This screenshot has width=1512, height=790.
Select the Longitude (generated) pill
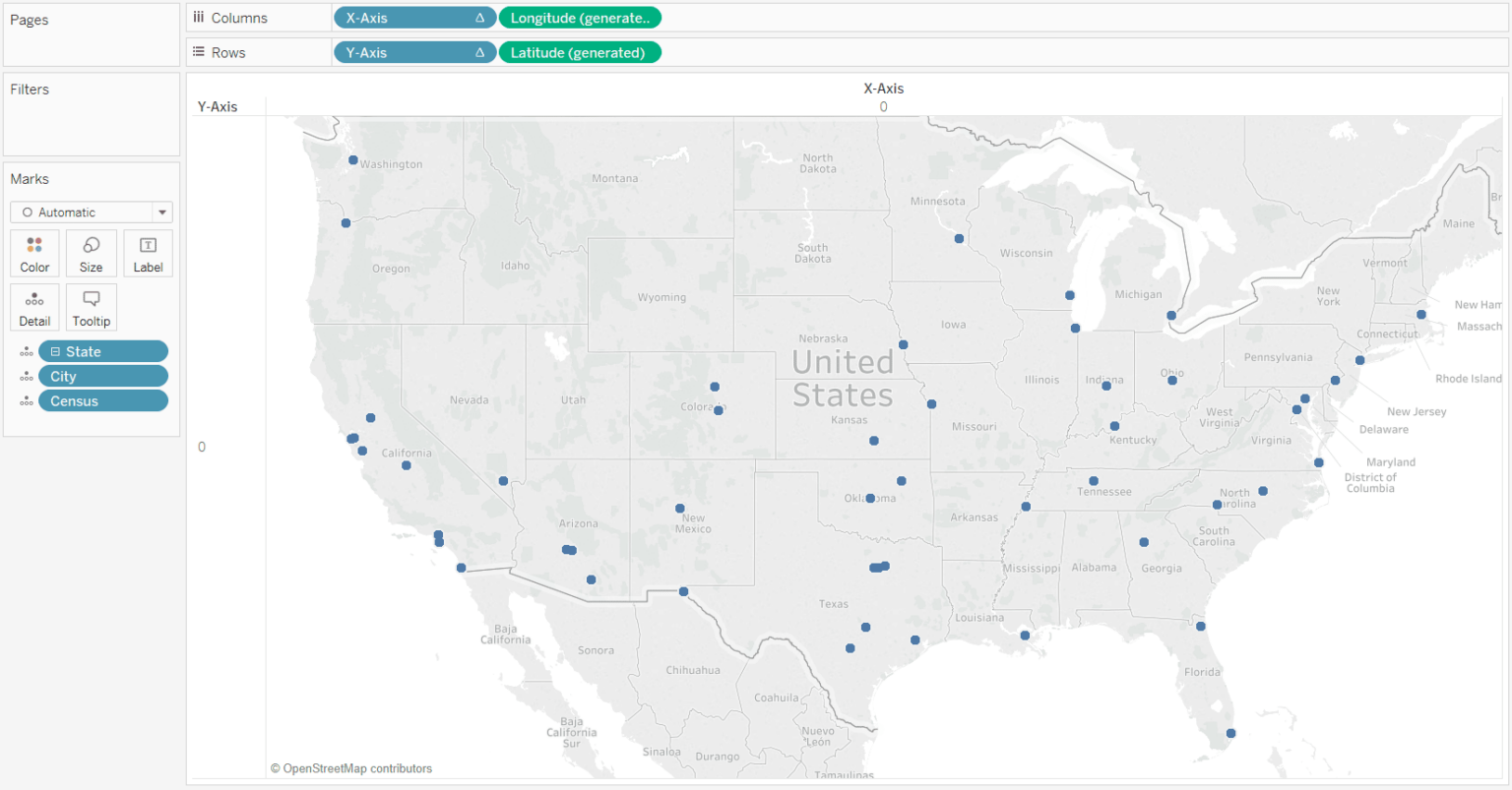click(580, 17)
